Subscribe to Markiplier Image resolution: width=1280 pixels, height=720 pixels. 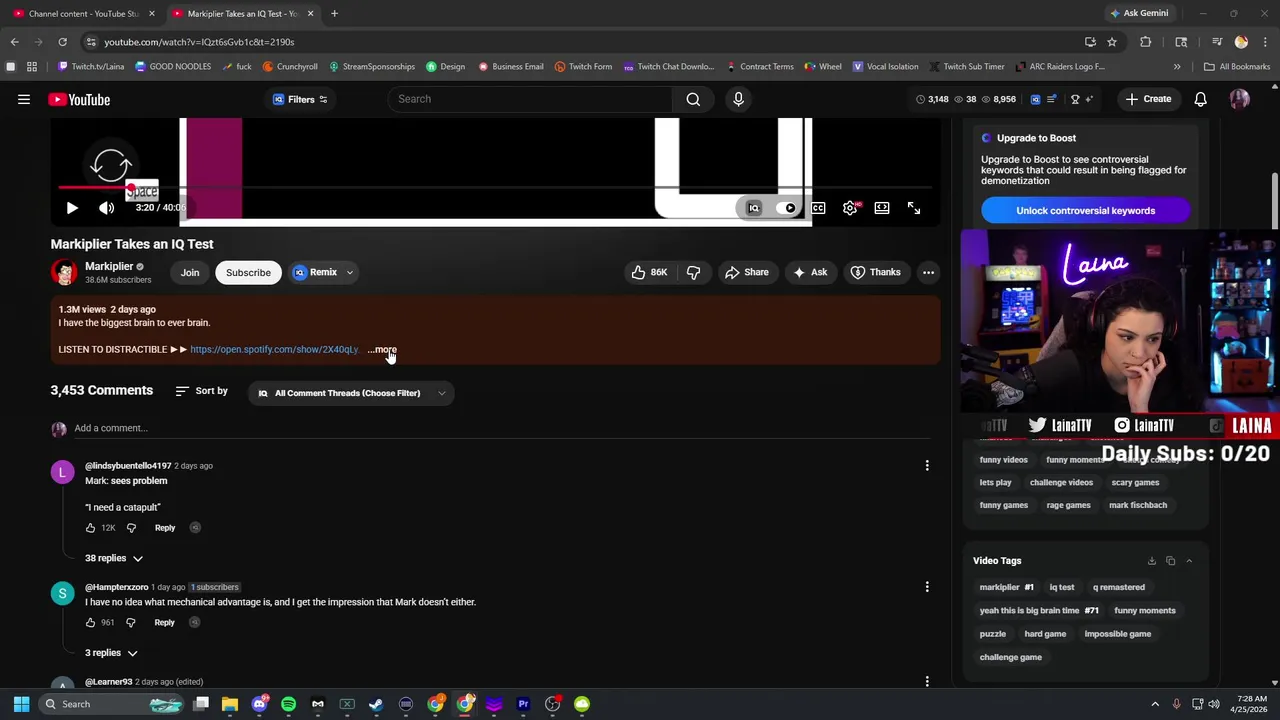tap(248, 272)
